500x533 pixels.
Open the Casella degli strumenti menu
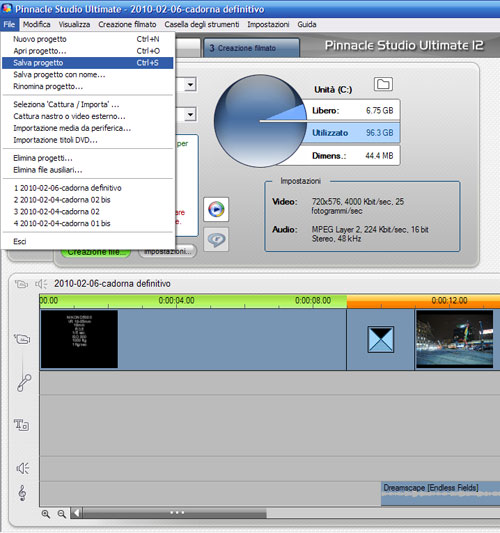pos(202,24)
